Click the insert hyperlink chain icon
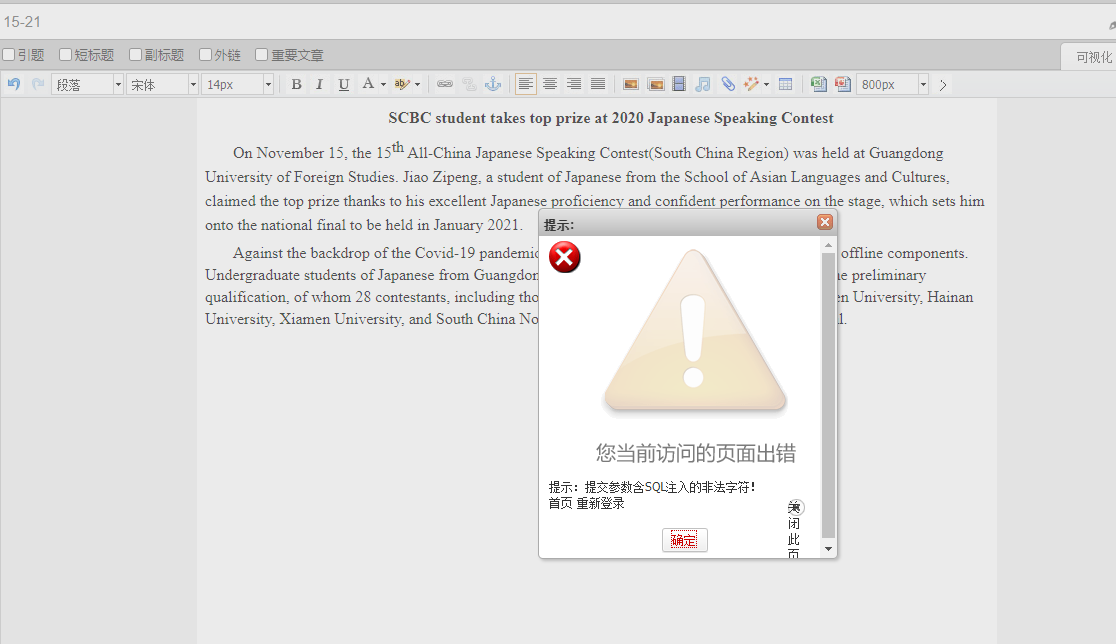The width and height of the screenshot is (1116, 644). 445,85
